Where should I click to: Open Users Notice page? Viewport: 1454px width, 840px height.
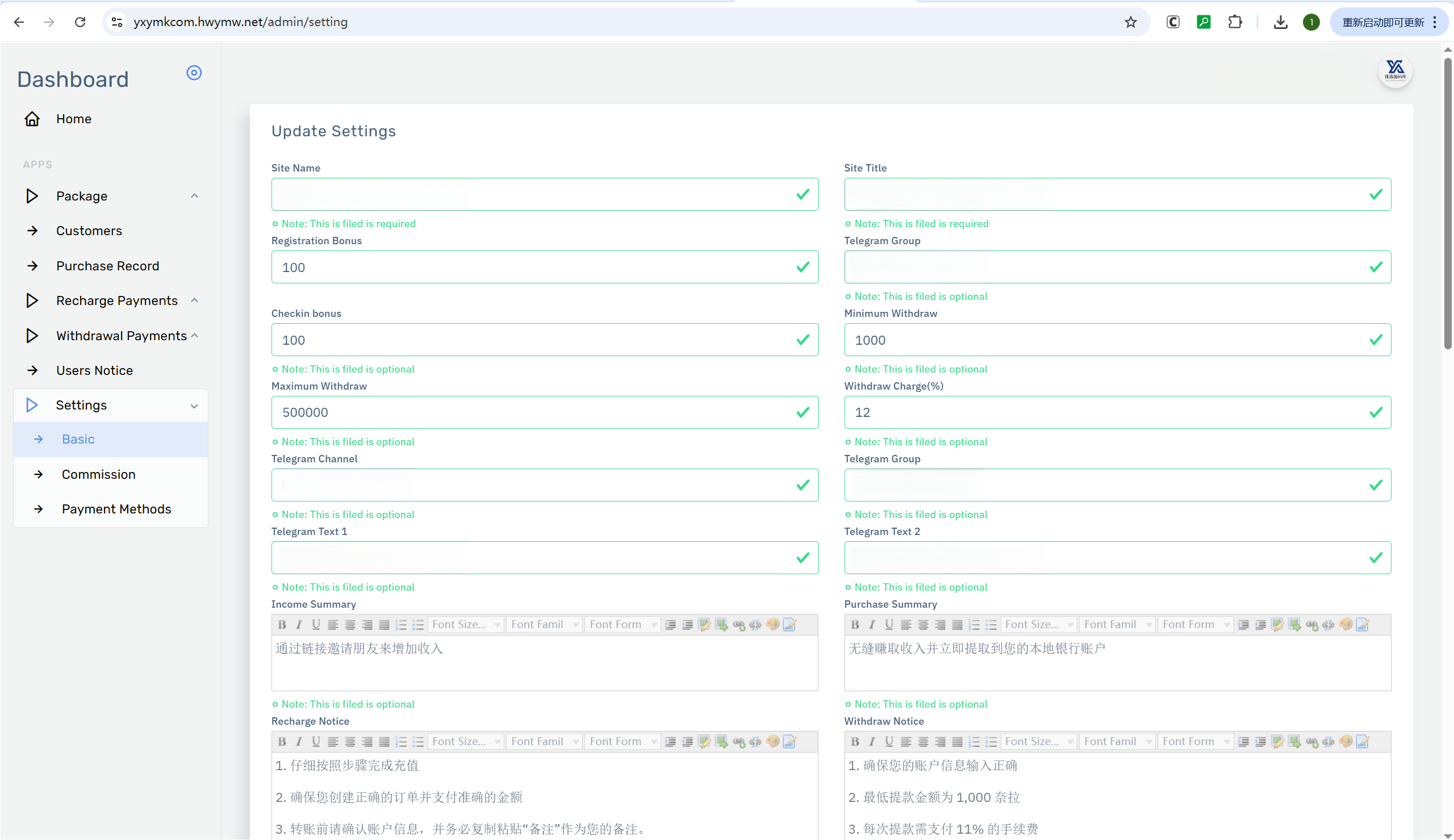94,370
